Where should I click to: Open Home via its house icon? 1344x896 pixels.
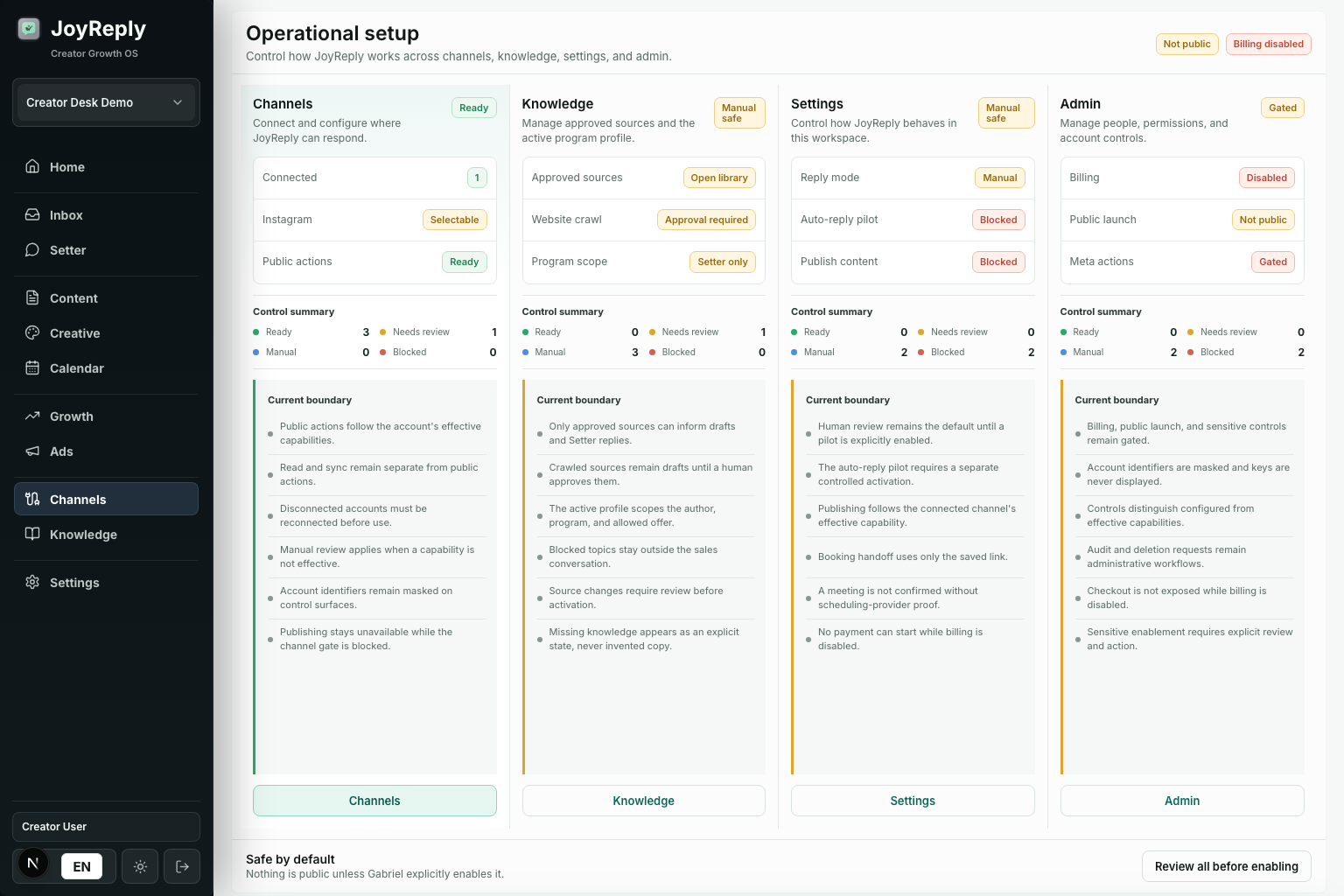coord(32,166)
